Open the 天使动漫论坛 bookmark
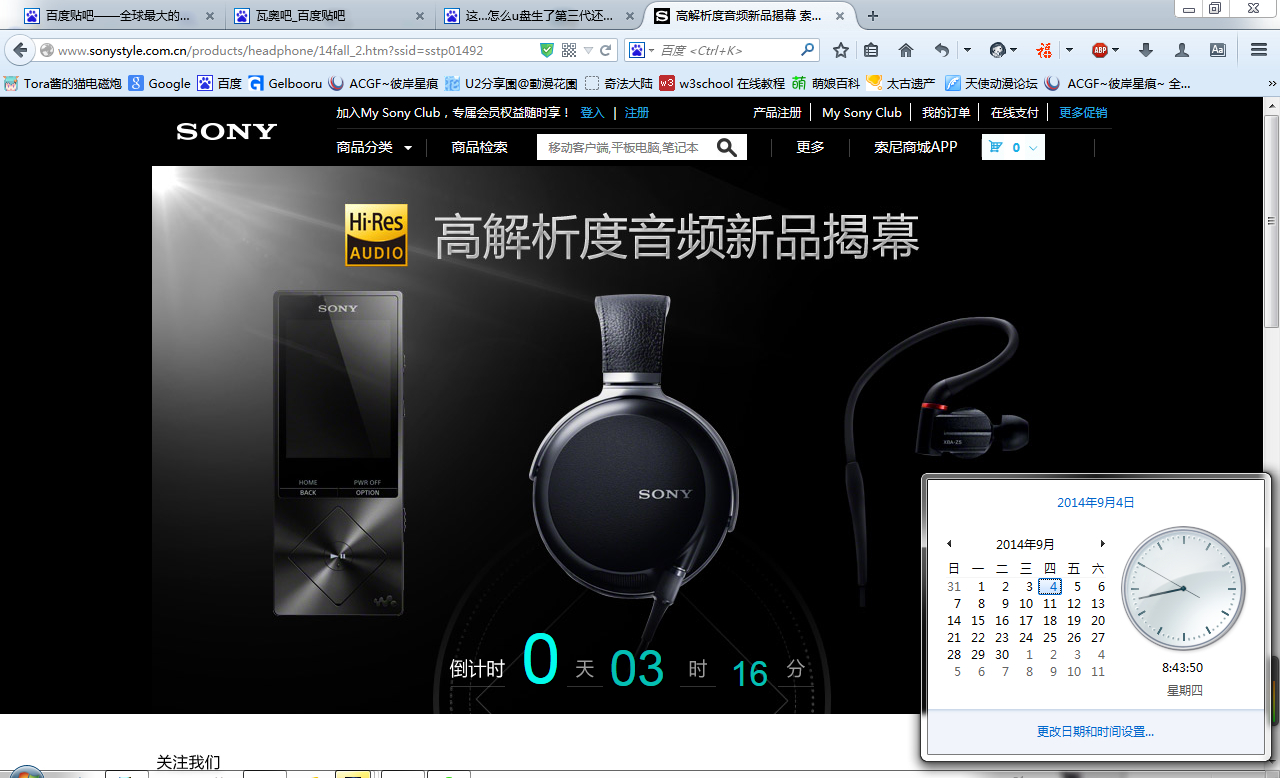This screenshot has width=1280, height=778. [x=991, y=83]
